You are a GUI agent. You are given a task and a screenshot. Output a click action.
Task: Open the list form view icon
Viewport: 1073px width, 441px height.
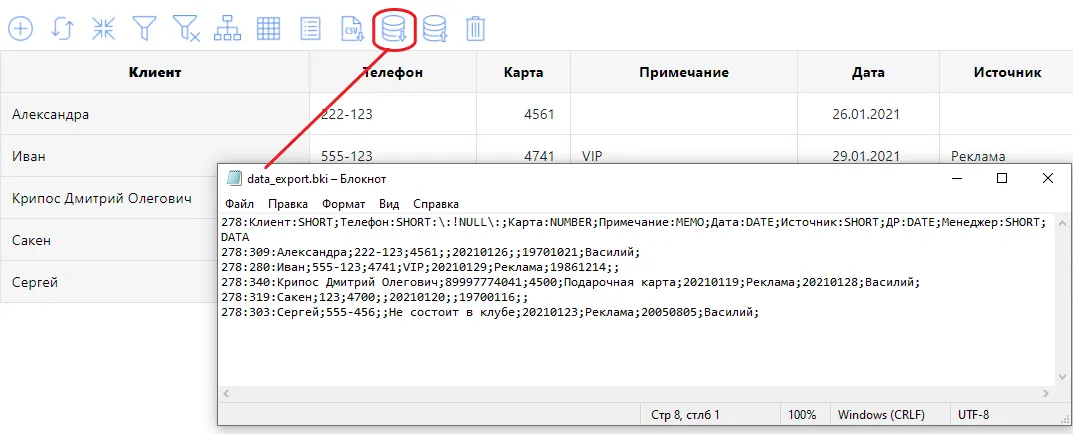(311, 29)
